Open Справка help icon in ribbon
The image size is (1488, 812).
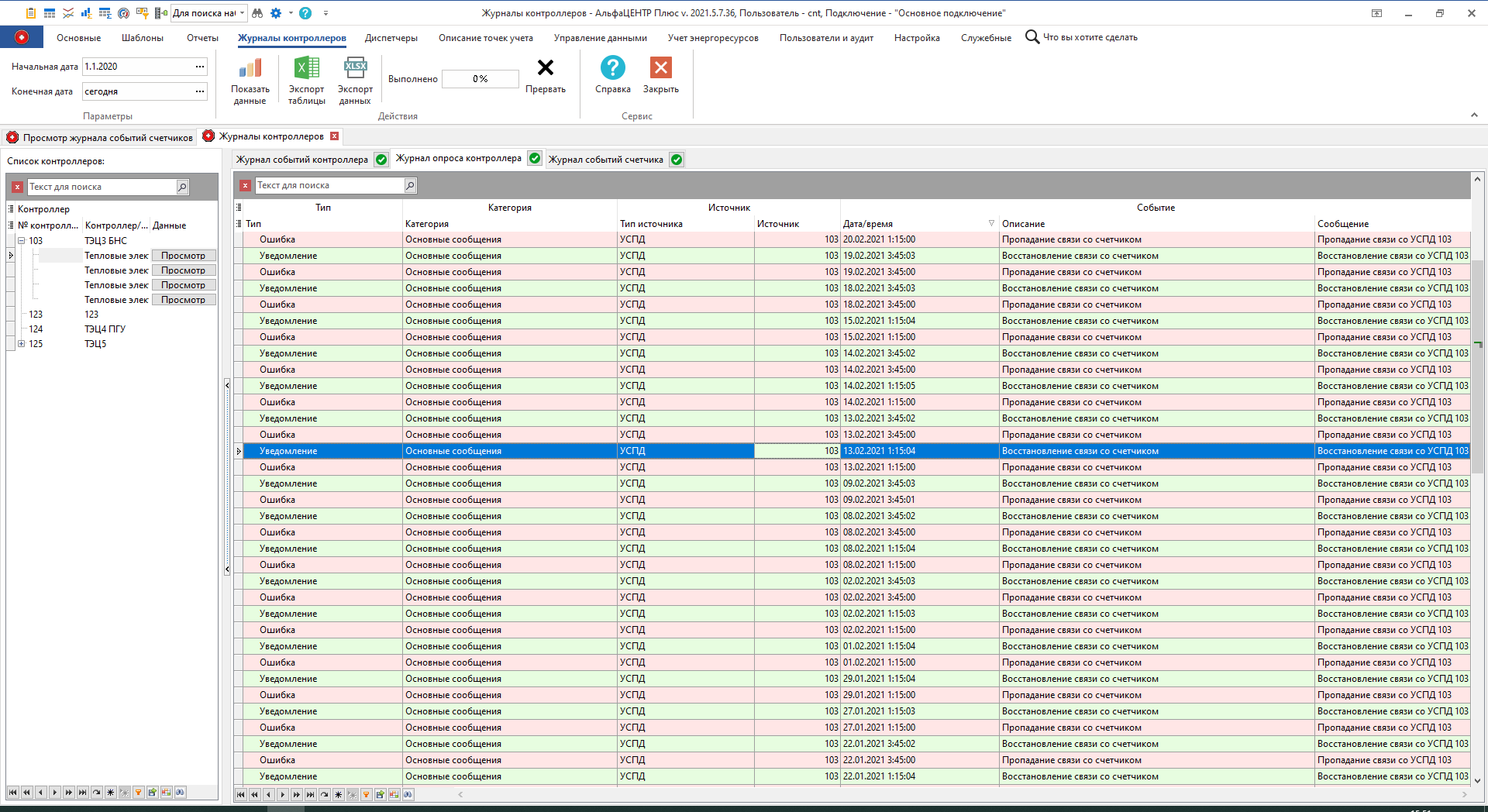pos(612,69)
